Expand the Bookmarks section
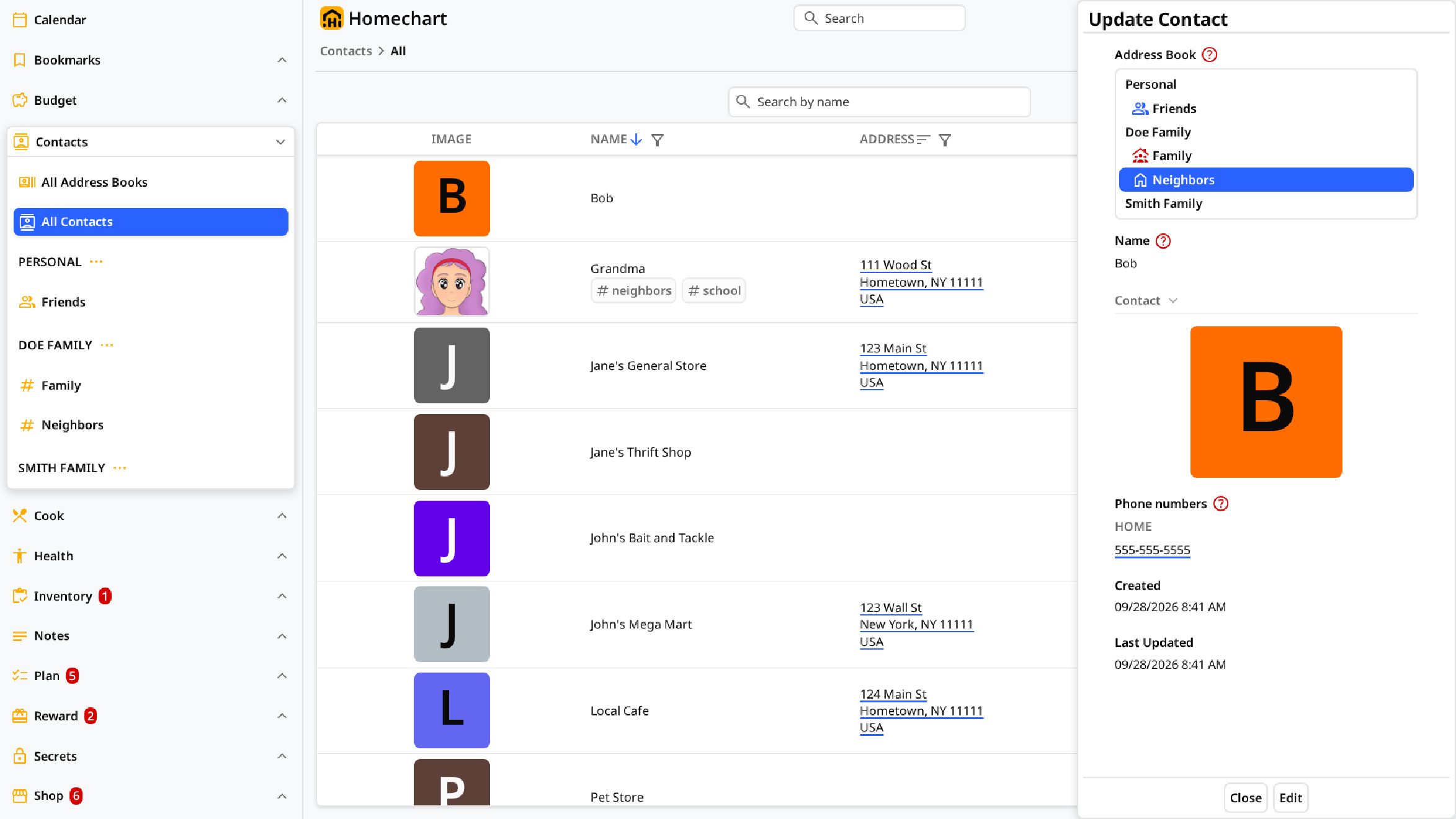Viewport: 1456px width, 819px height. 282,60
